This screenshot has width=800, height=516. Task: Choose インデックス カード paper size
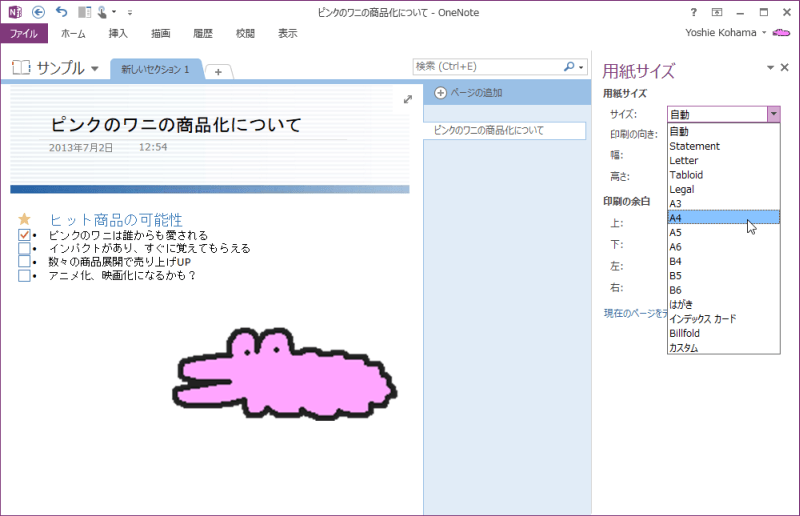pos(723,319)
